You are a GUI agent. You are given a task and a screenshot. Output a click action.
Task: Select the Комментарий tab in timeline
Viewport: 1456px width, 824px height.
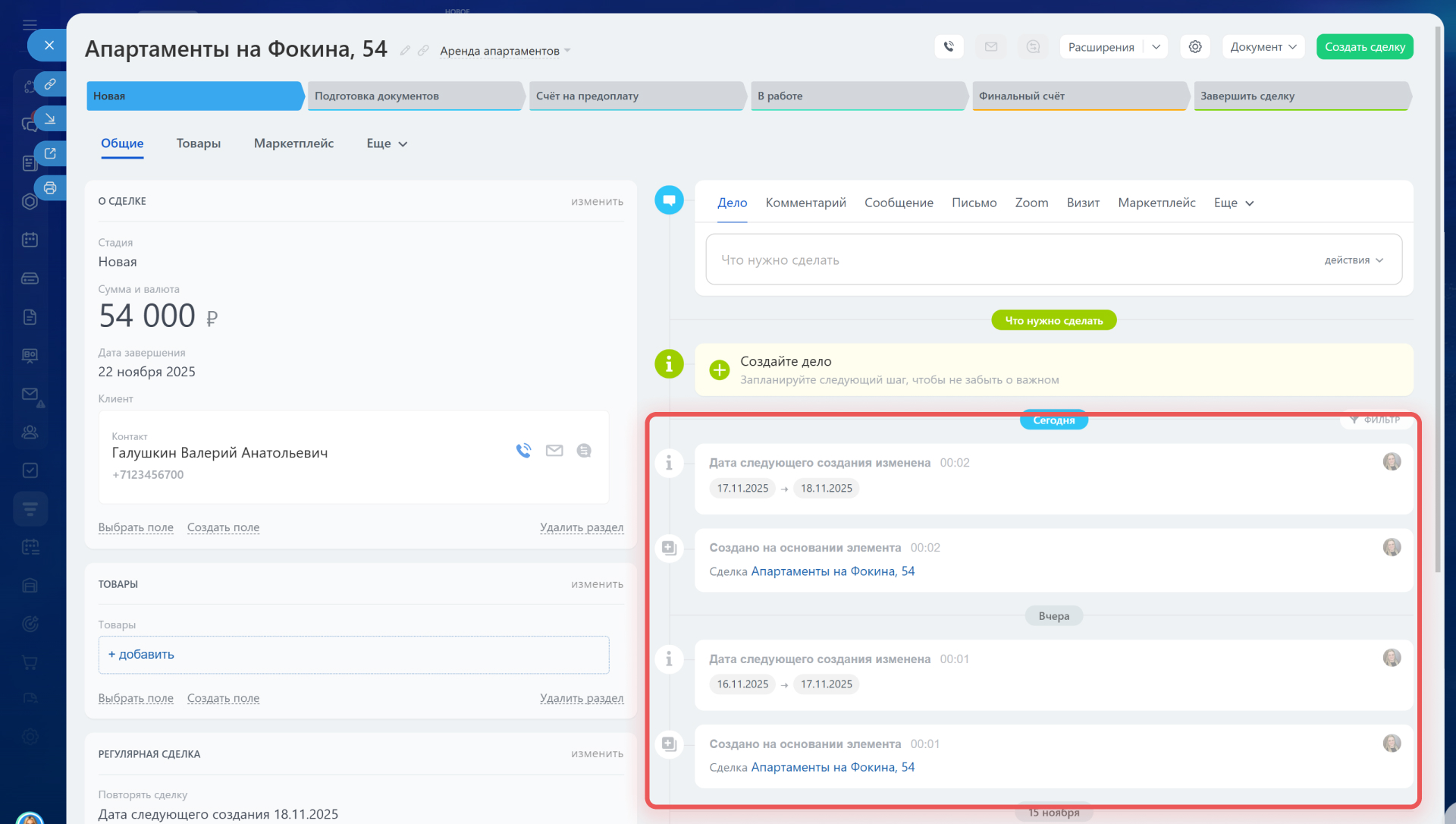point(805,203)
